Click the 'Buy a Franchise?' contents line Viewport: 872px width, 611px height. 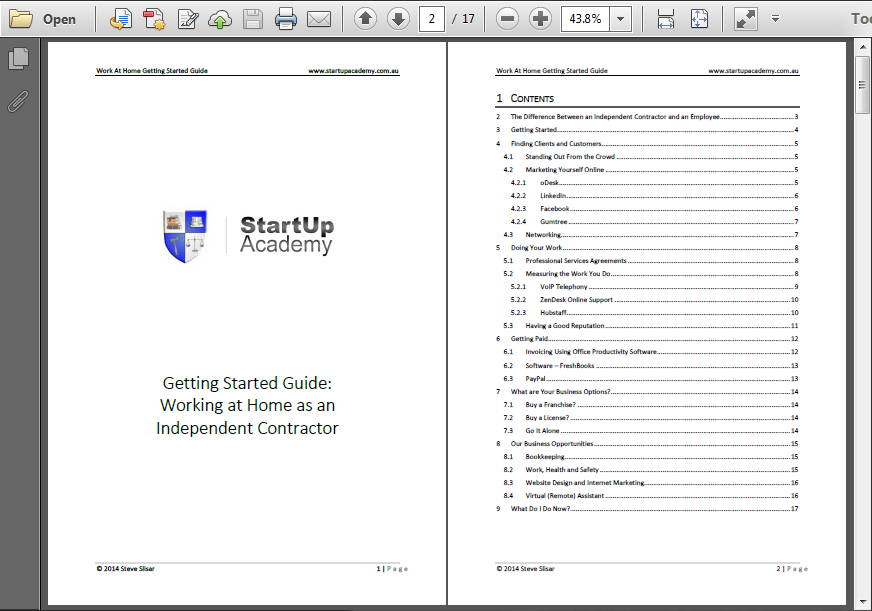point(651,405)
